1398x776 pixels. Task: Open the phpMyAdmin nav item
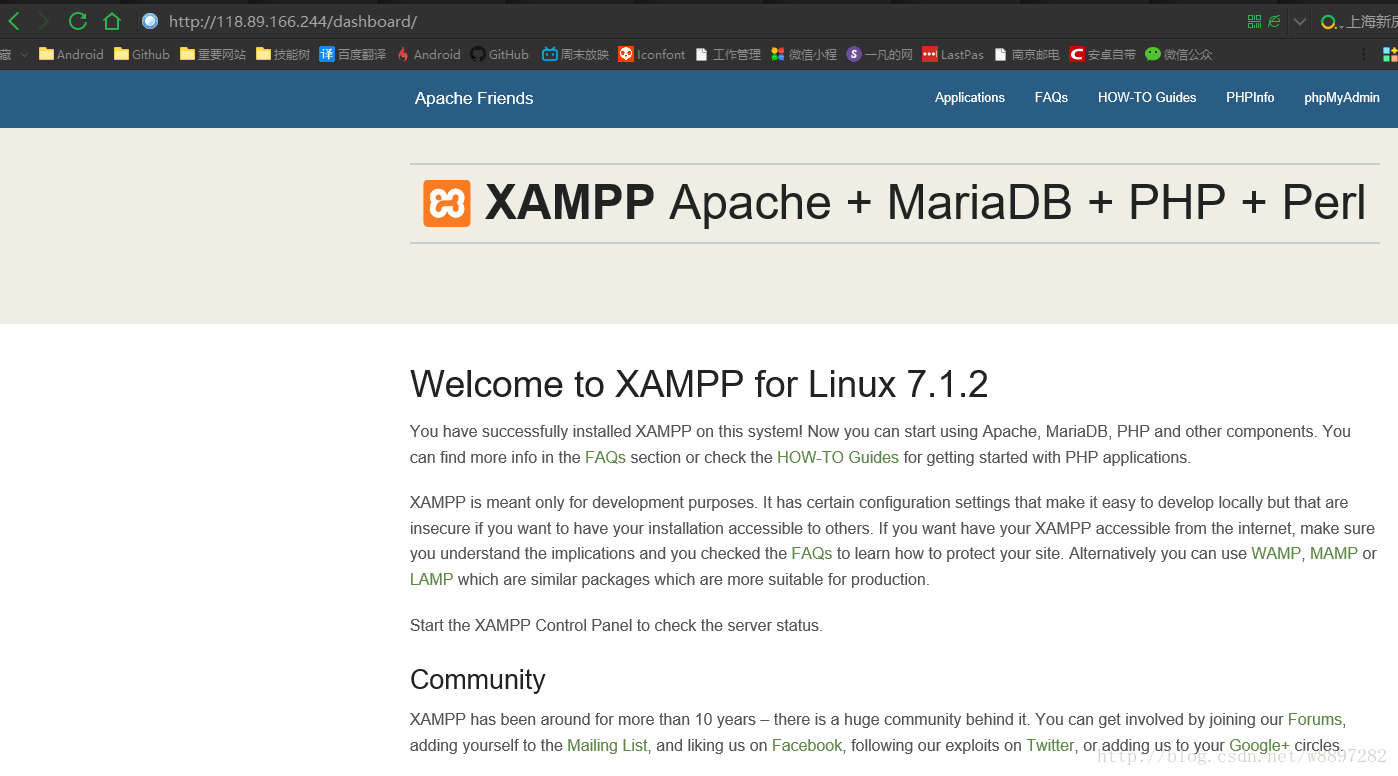click(1342, 97)
